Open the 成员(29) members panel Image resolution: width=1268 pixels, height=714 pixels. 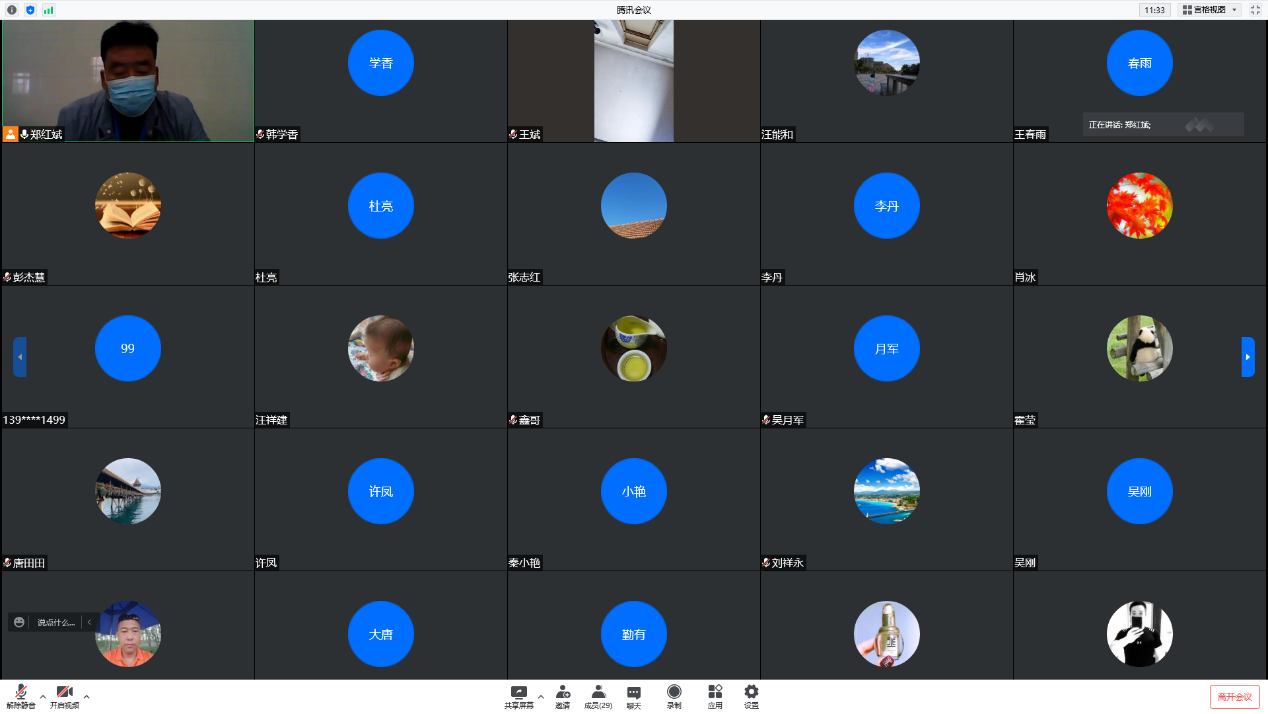(x=598, y=696)
